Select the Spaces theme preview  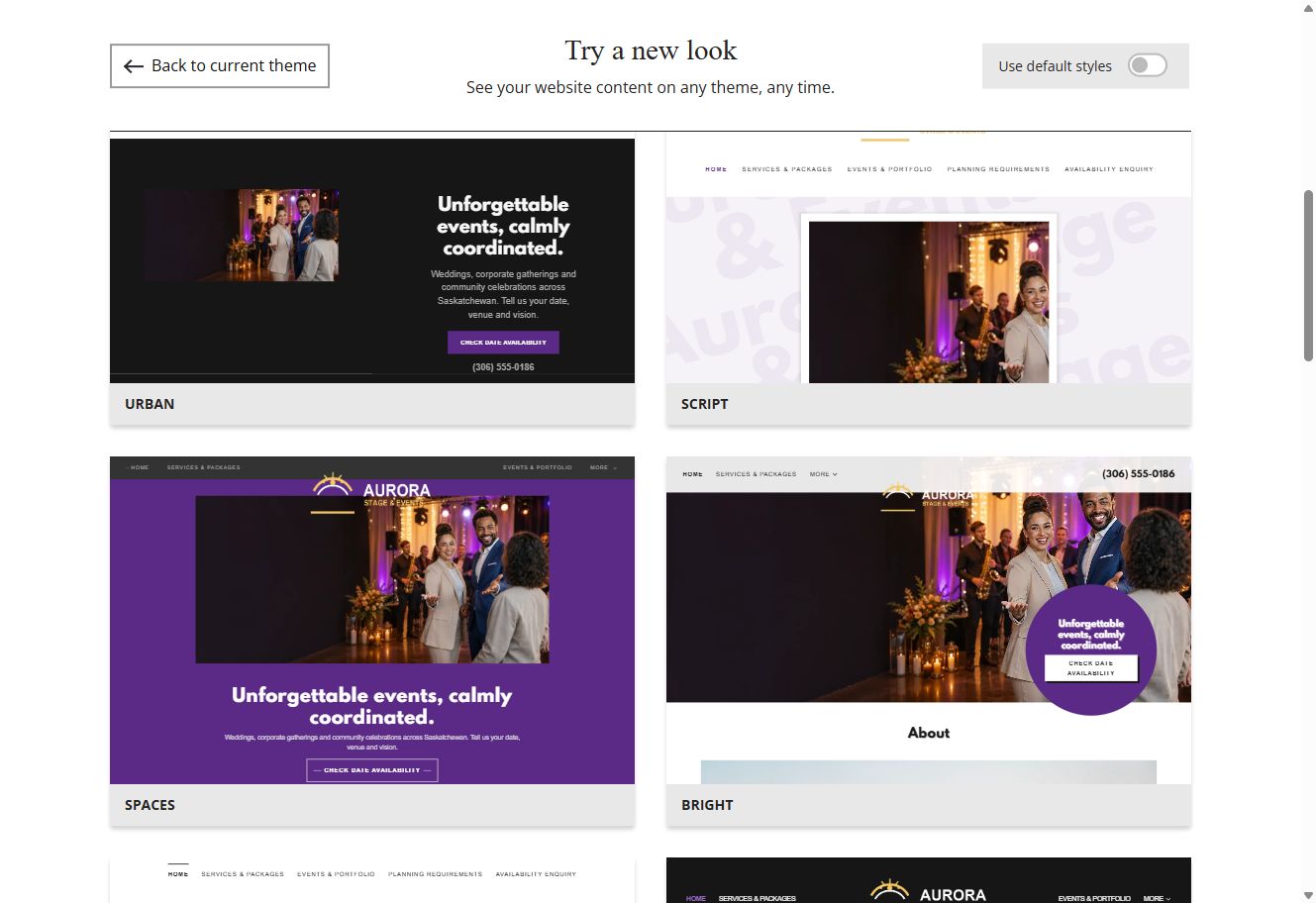pos(372,620)
